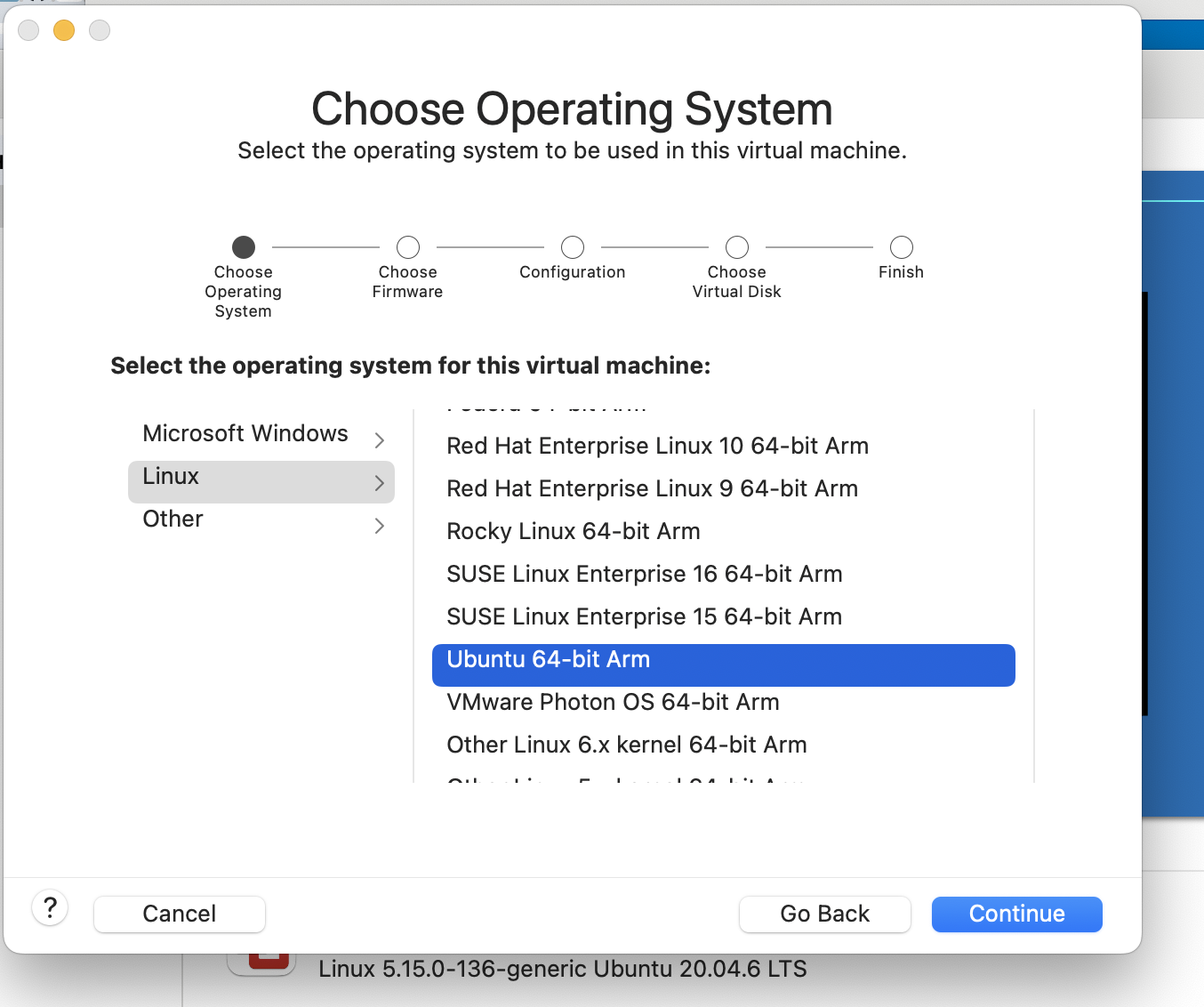This screenshot has height=1007, width=1204.
Task: Choose Red Hat Enterprise Linux 10 64-bit Arm
Action: [x=657, y=446]
